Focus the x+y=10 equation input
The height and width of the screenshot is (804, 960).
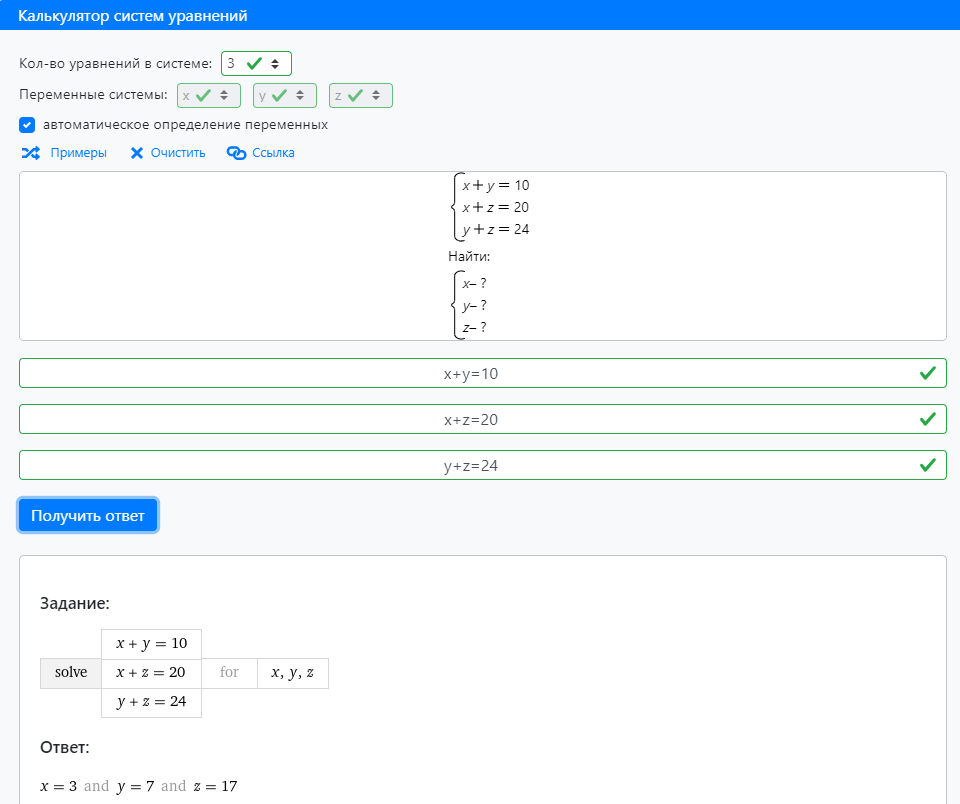click(482, 373)
